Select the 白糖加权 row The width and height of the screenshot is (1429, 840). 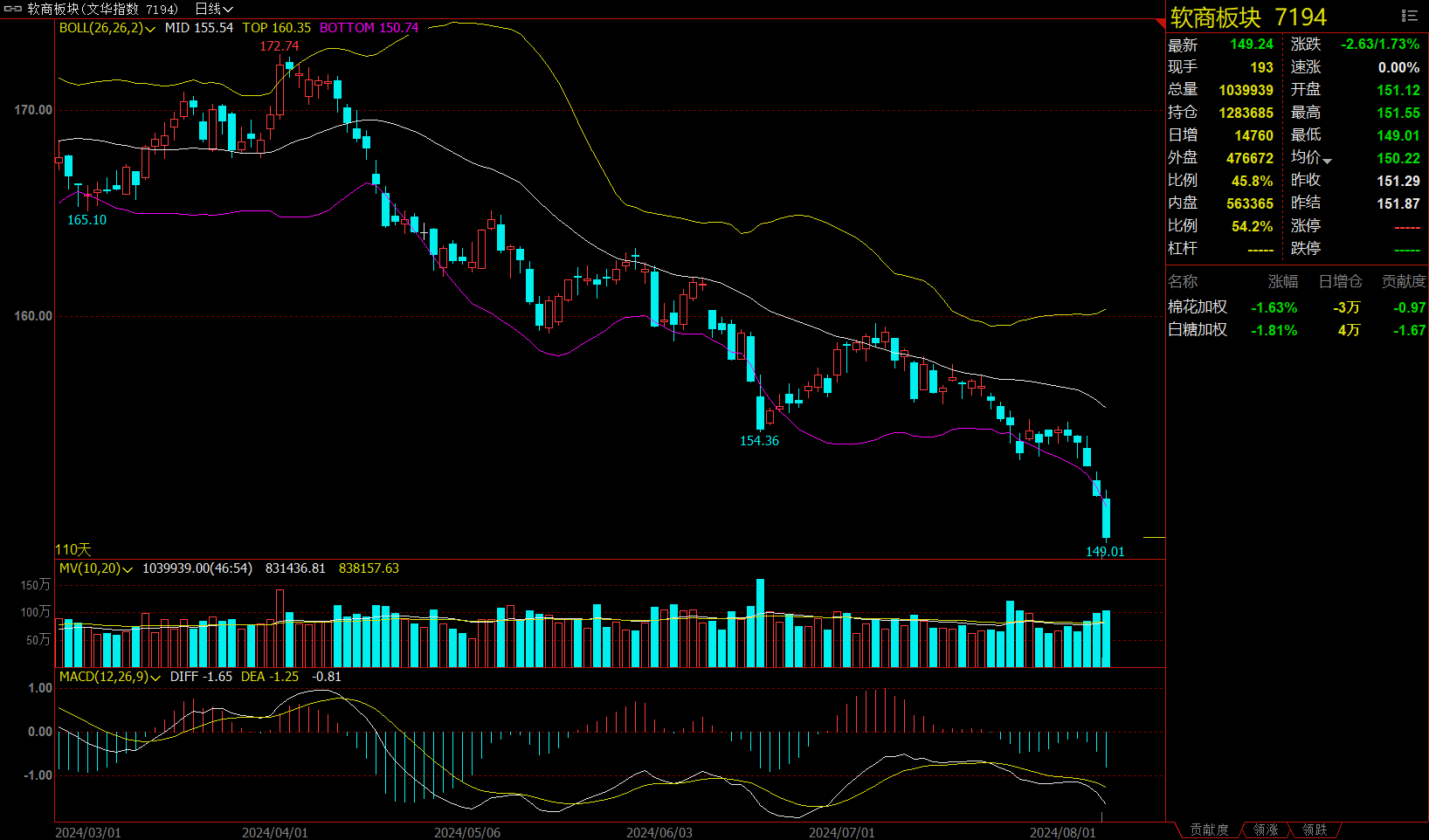point(1198,330)
